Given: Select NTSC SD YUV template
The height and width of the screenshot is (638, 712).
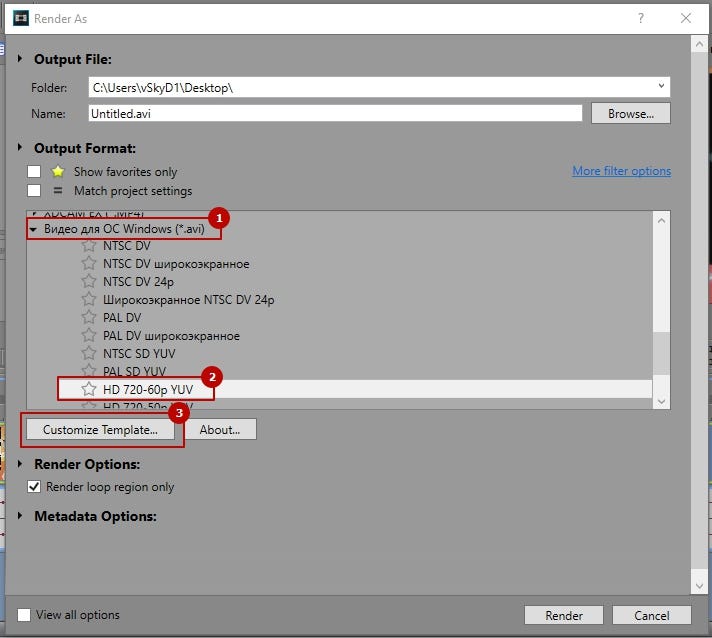Looking at the screenshot, I should pos(139,354).
